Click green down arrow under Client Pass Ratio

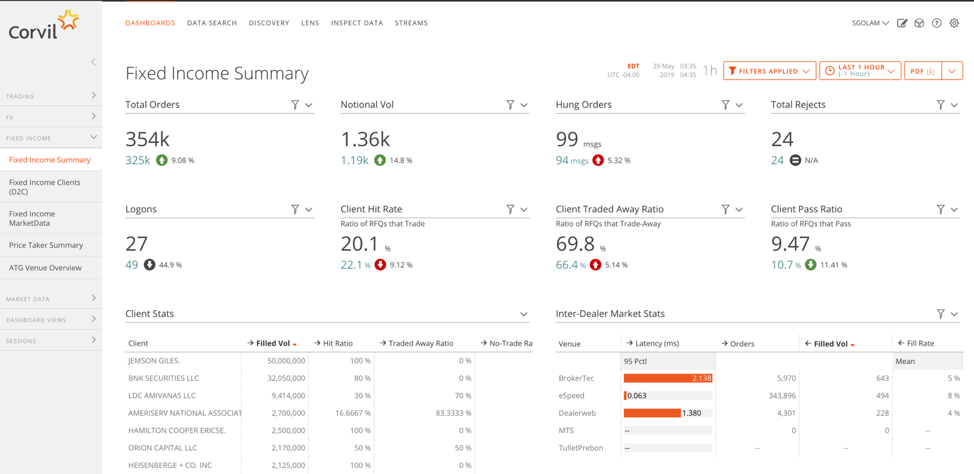coord(811,265)
